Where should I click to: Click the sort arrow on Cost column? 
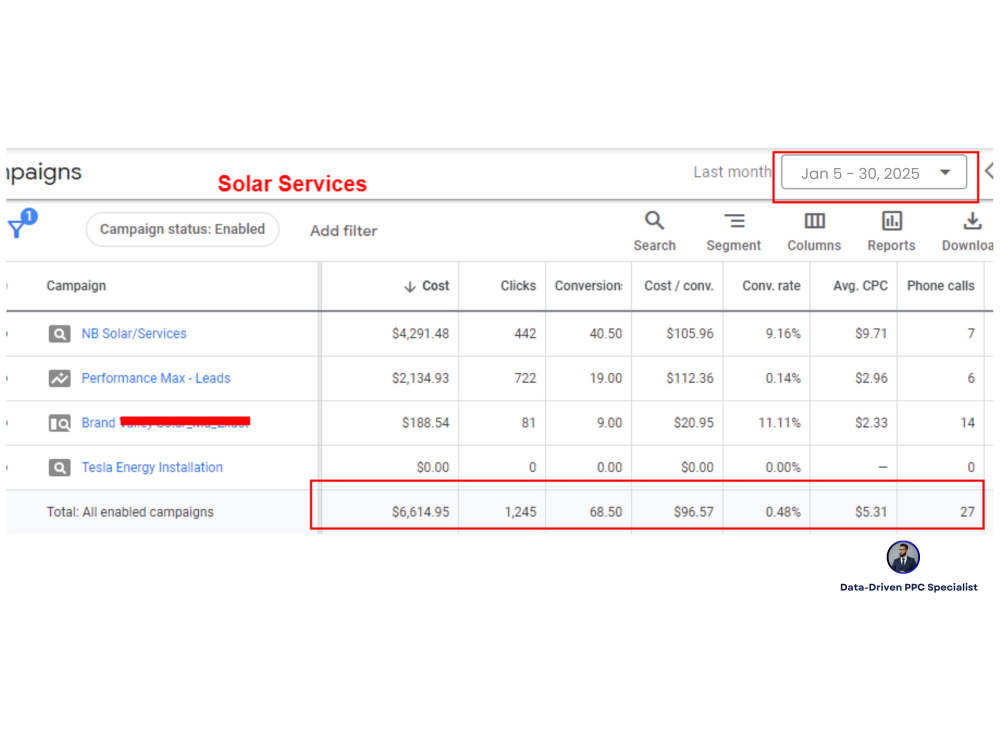(409, 286)
